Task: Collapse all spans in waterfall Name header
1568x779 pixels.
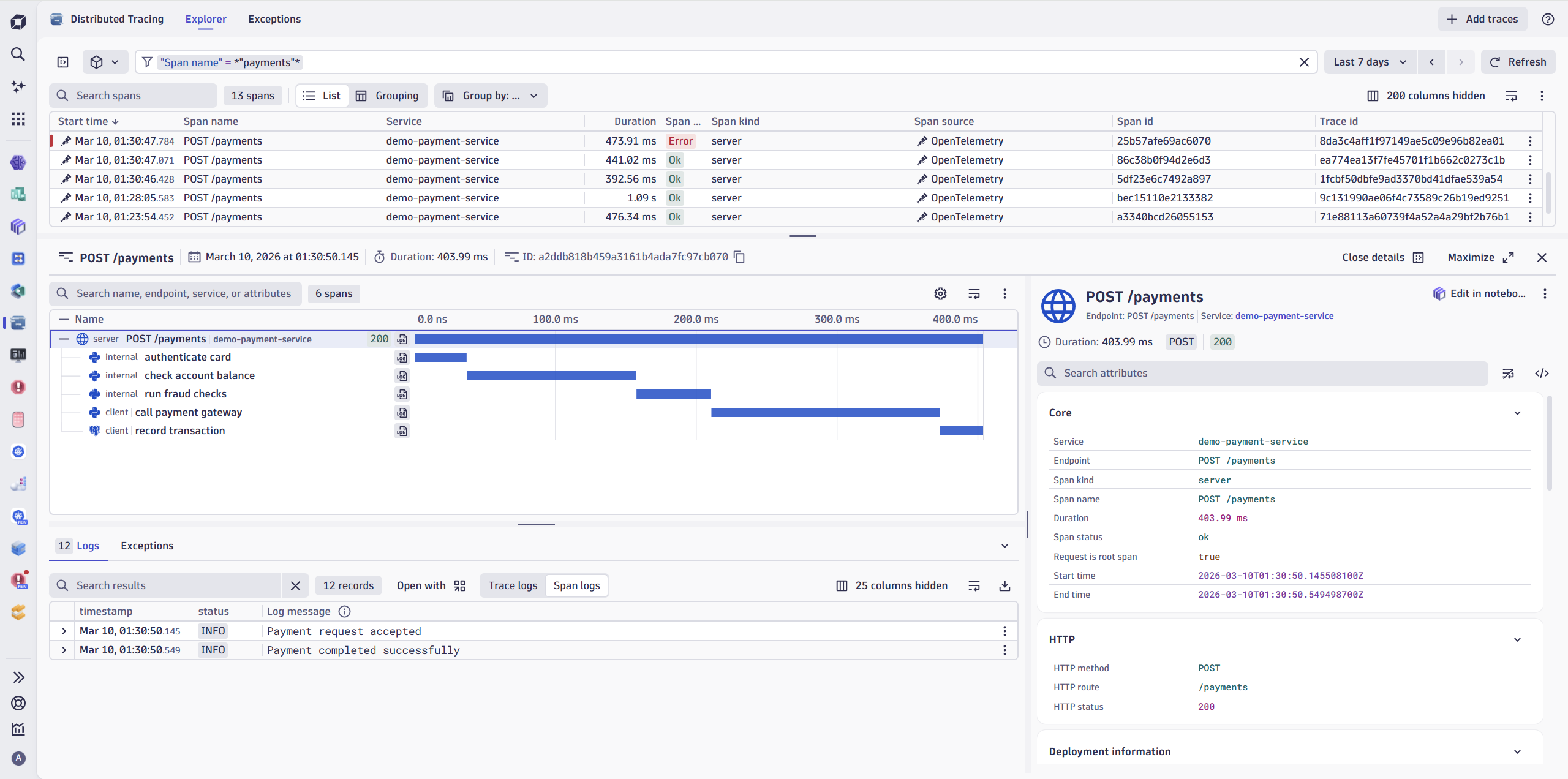Action: click(x=64, y=319)
